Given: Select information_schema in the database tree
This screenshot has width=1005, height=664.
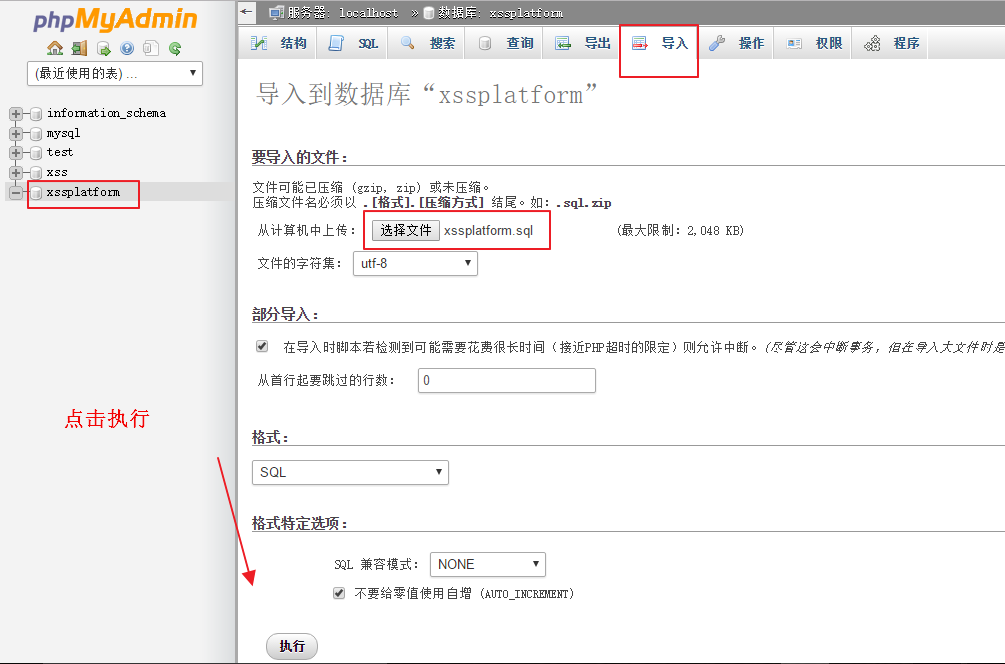Looking at the screenshot, I should coord(106,113).
